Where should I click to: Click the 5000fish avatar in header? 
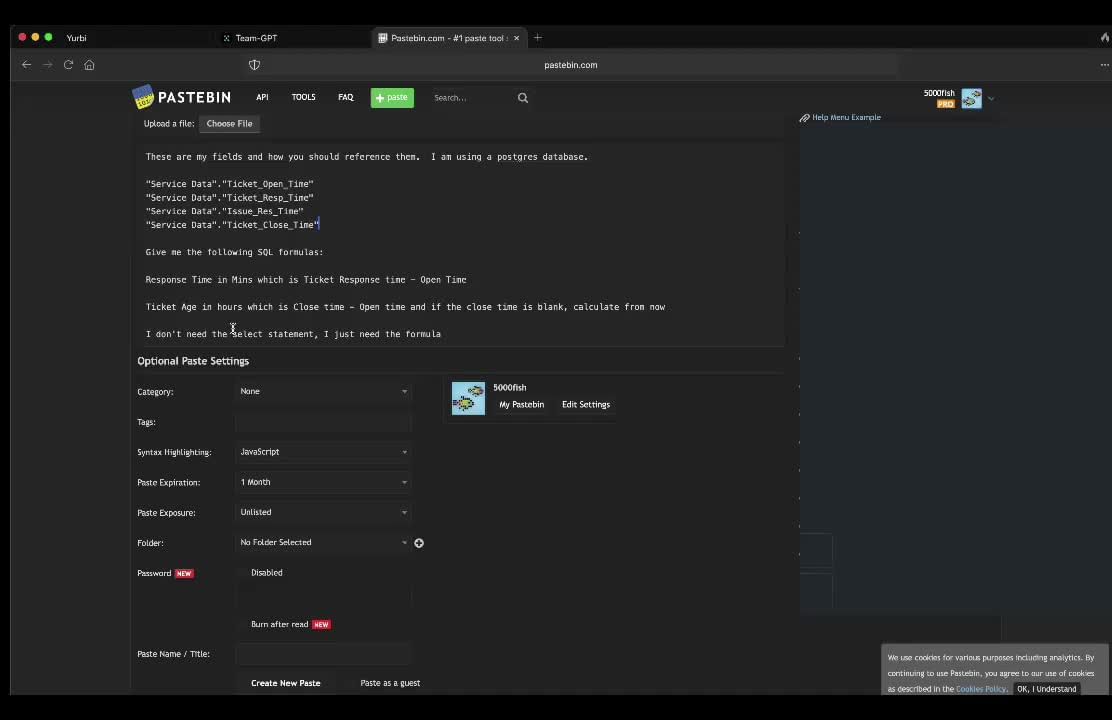971,98
